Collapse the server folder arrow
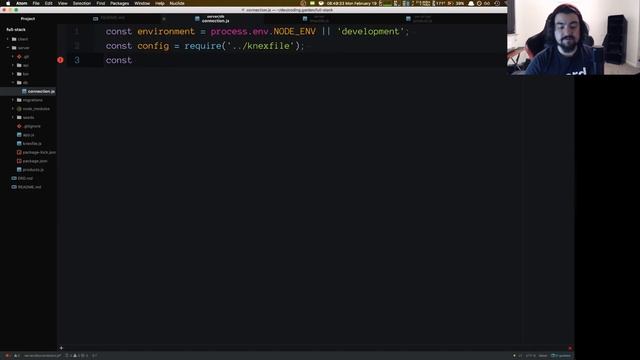The width and height of the screenshot is (640, 360). click(x=7, y=48)
